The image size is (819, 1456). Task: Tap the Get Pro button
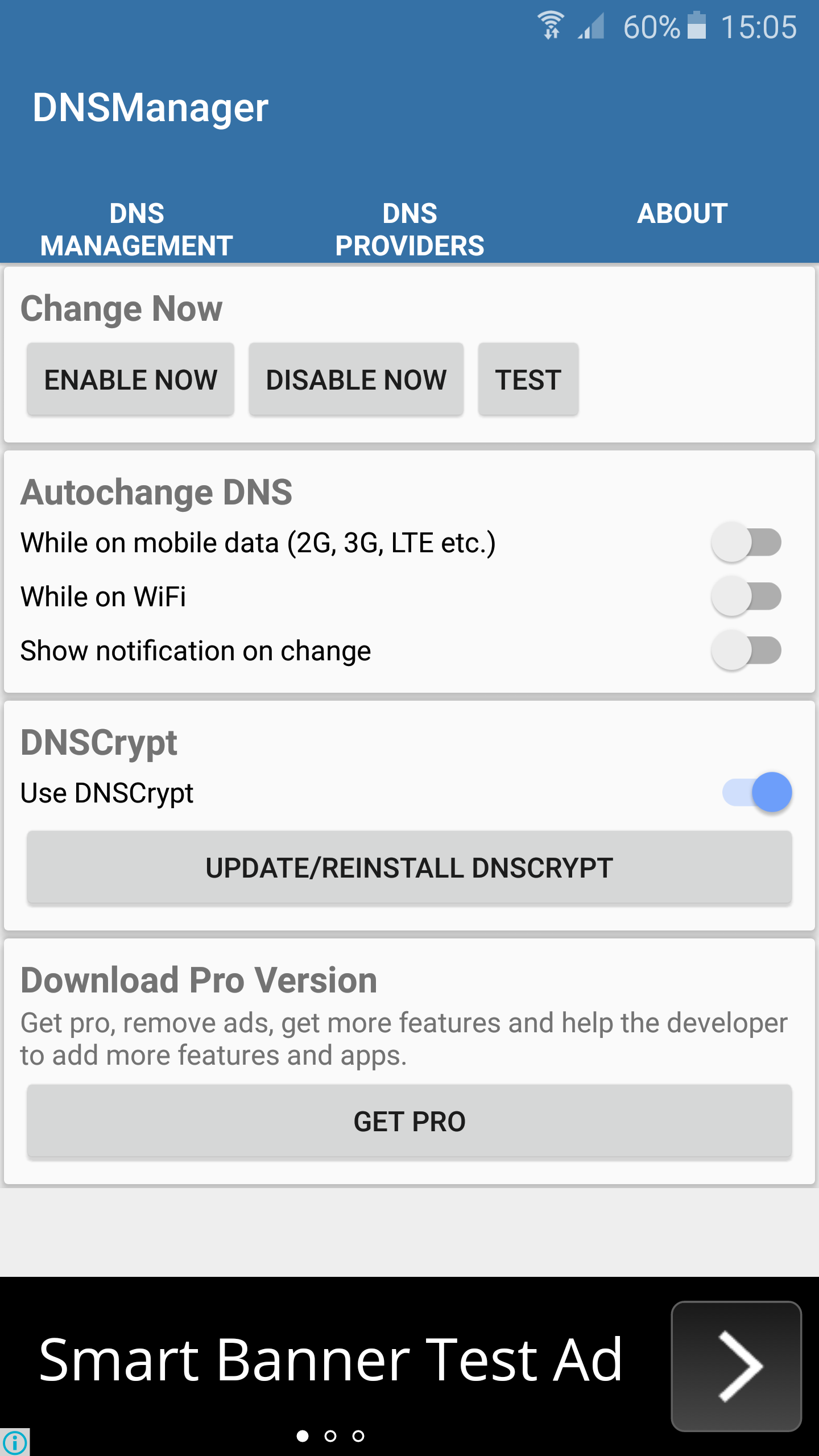(x=409, y=1122)
